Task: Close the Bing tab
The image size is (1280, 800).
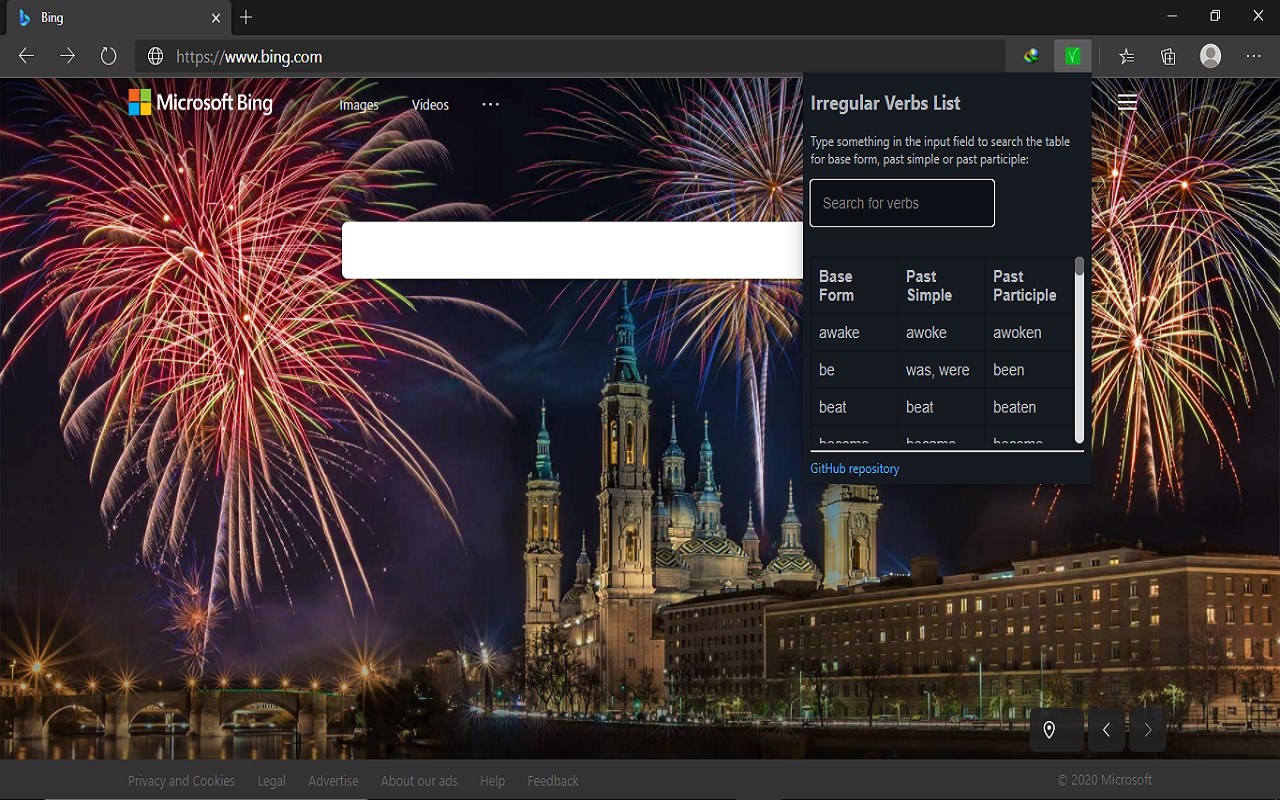Action: 216,18
